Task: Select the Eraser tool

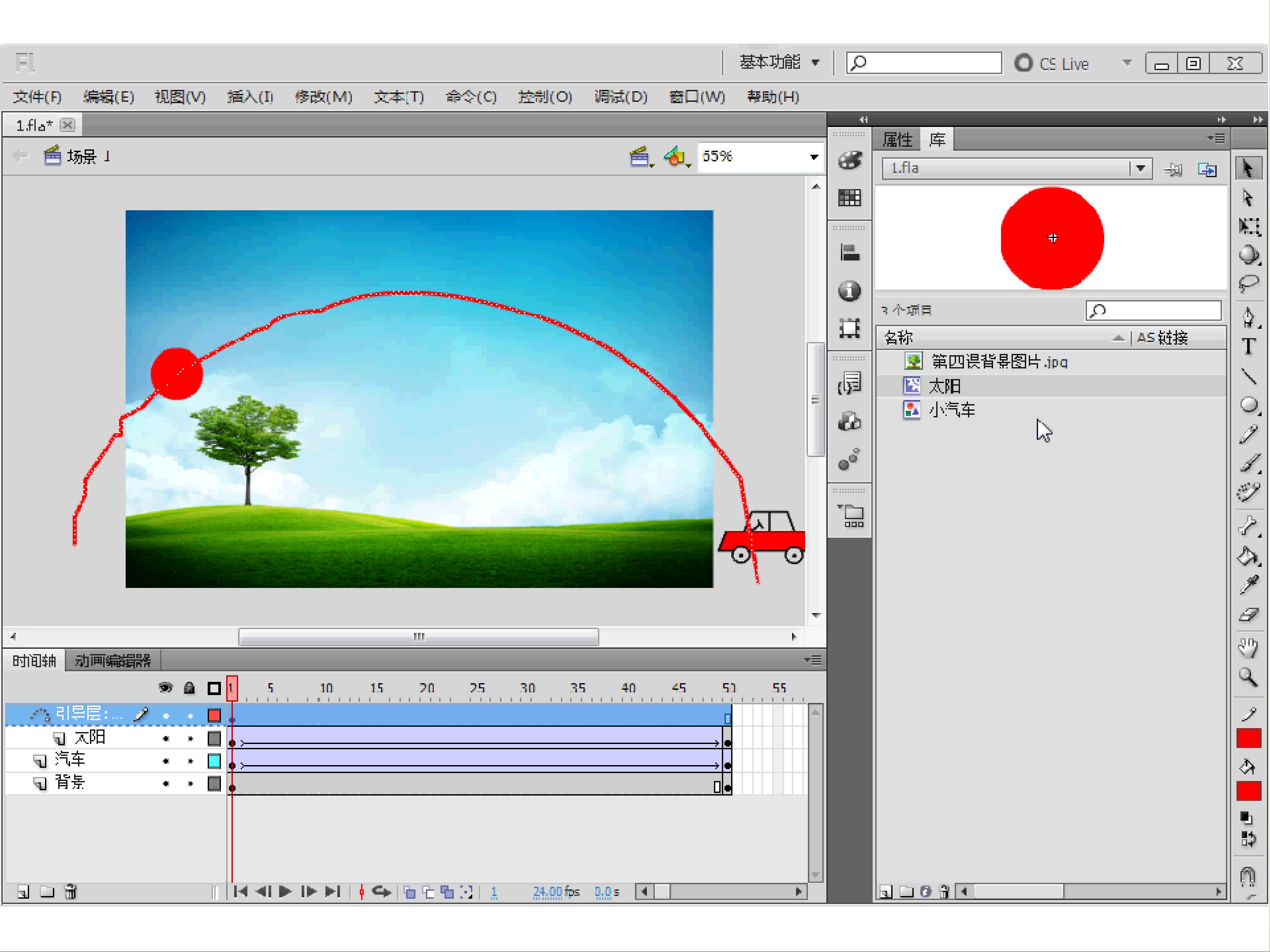Action: [x=1248, y=614]
